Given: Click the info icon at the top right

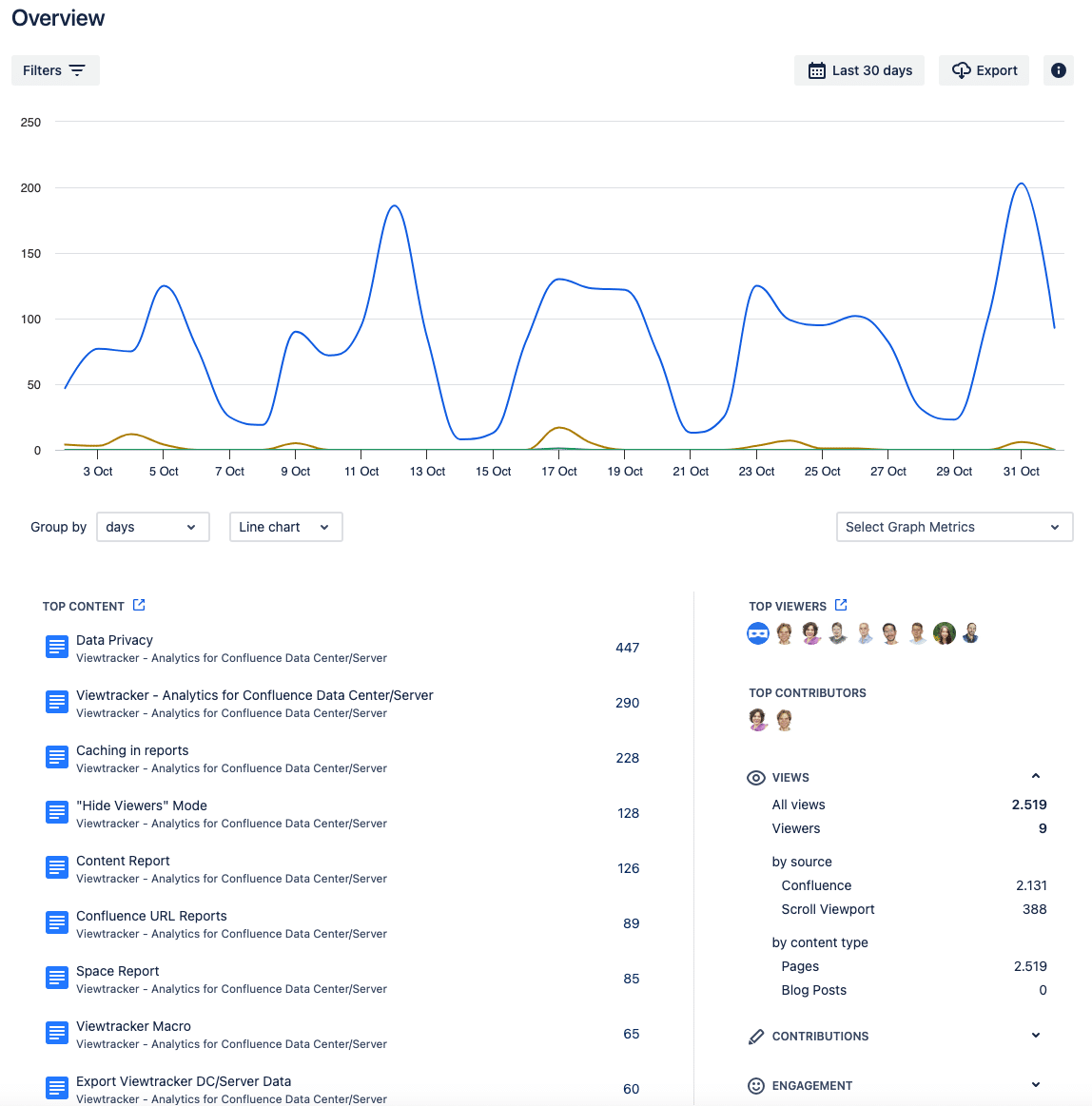Looking at the screenshot, I should (x=1059, y=69).
